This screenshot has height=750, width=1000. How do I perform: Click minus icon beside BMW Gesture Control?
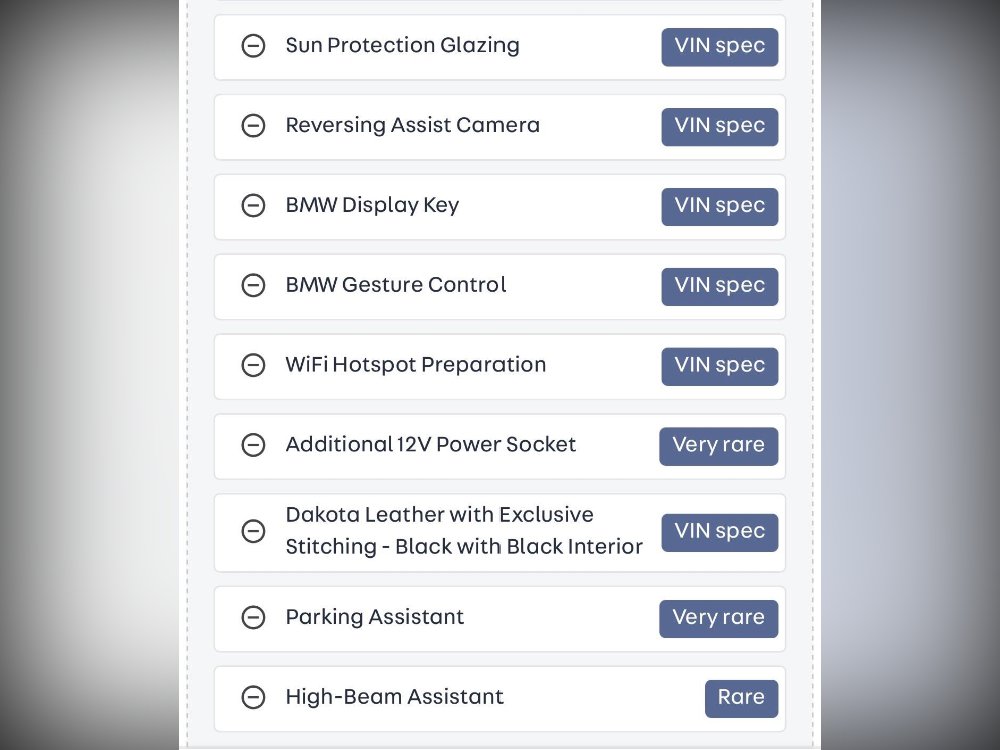point(253,285)
